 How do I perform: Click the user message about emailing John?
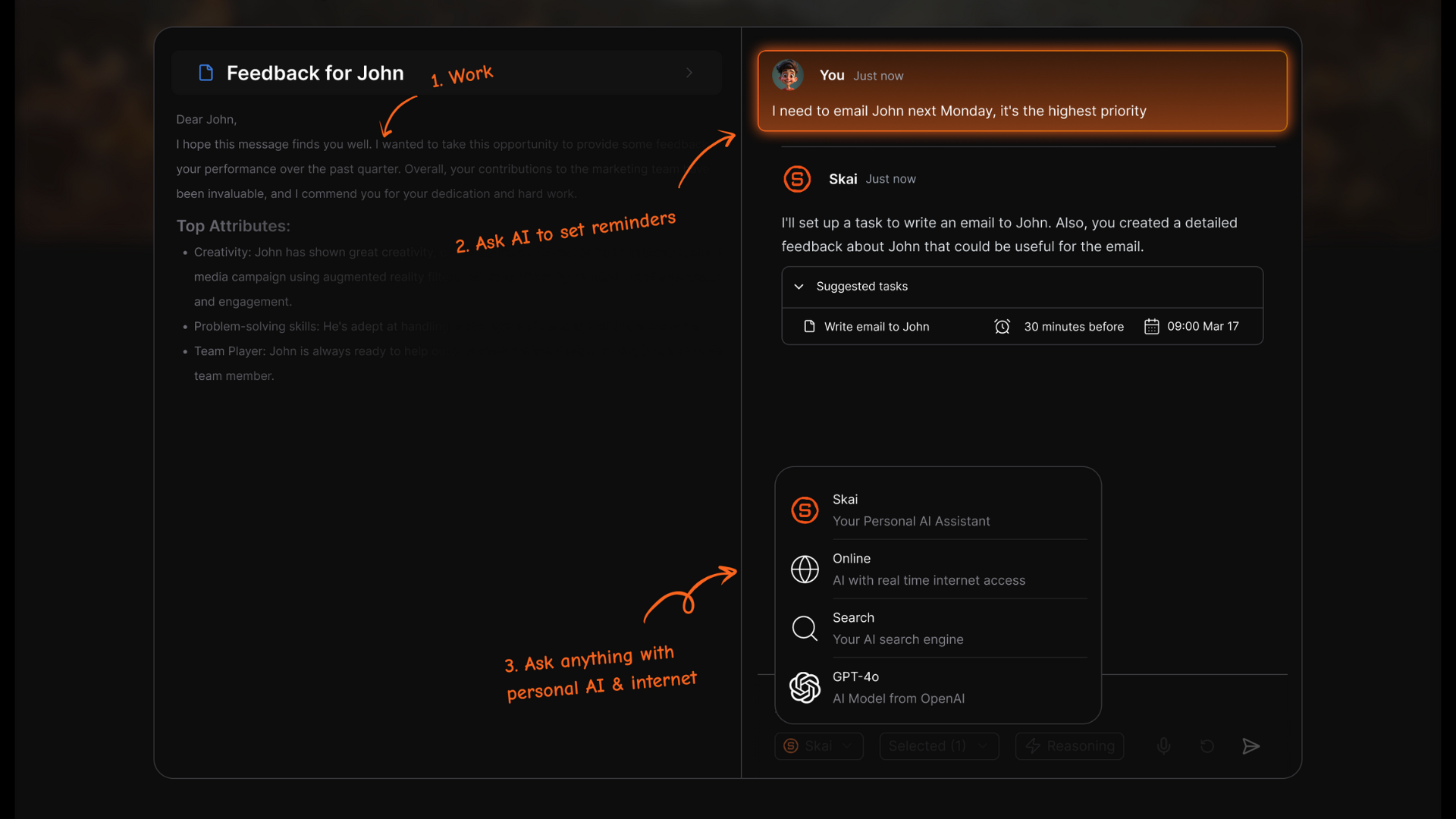[x=959, y=111]
